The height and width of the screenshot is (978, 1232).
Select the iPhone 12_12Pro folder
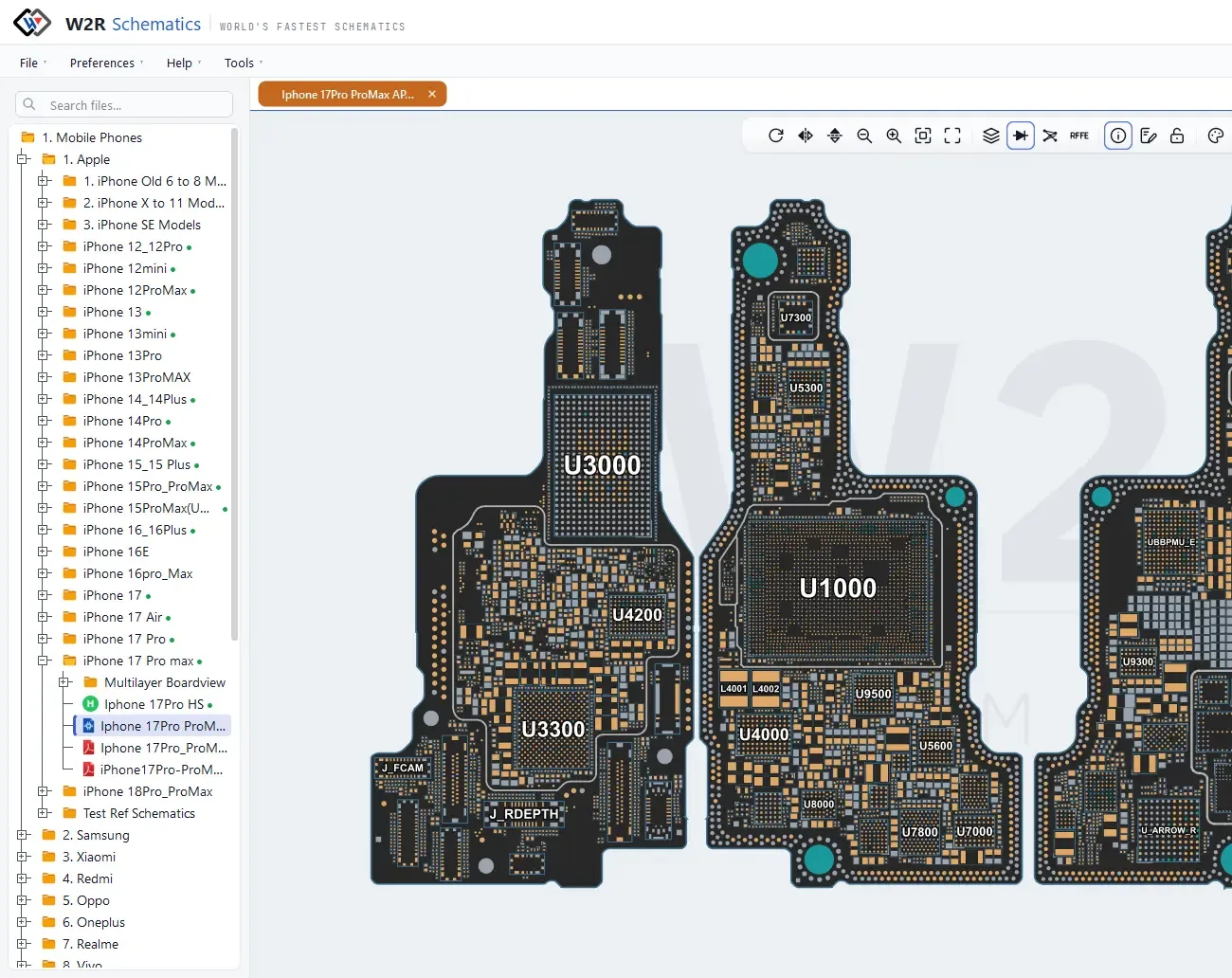pos(127,246)
